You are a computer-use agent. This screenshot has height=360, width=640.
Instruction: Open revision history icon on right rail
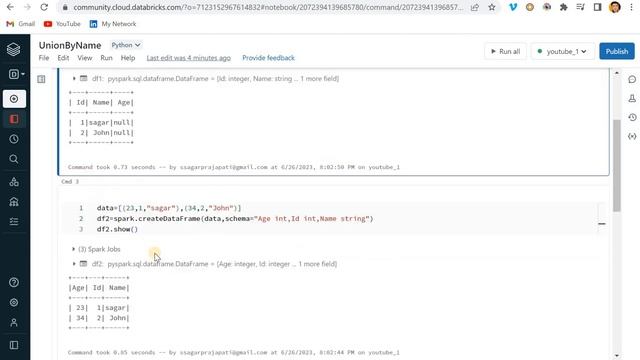pos(632,117)
